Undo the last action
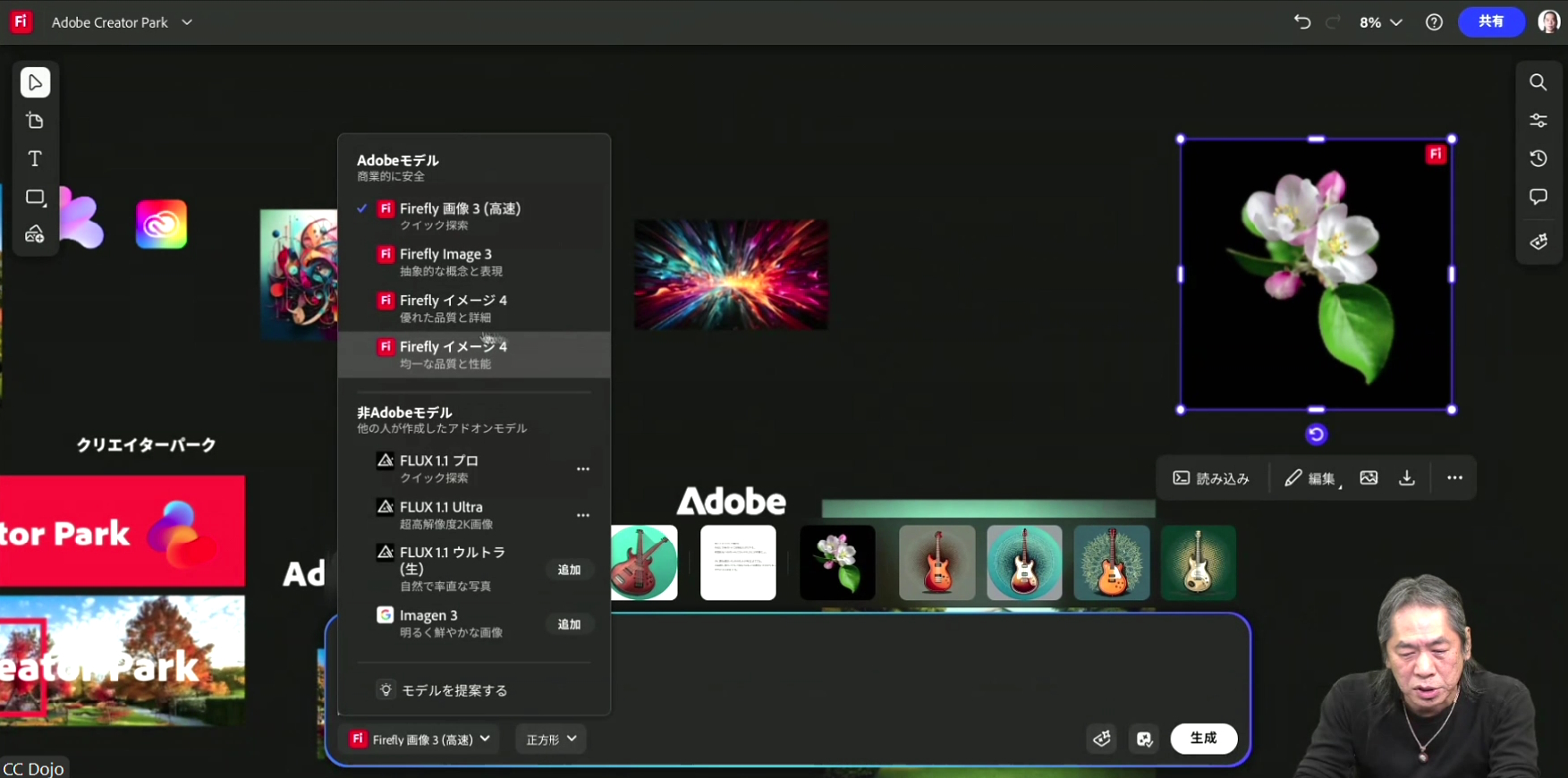The image size is (1568, 778). click(1302, 22)
